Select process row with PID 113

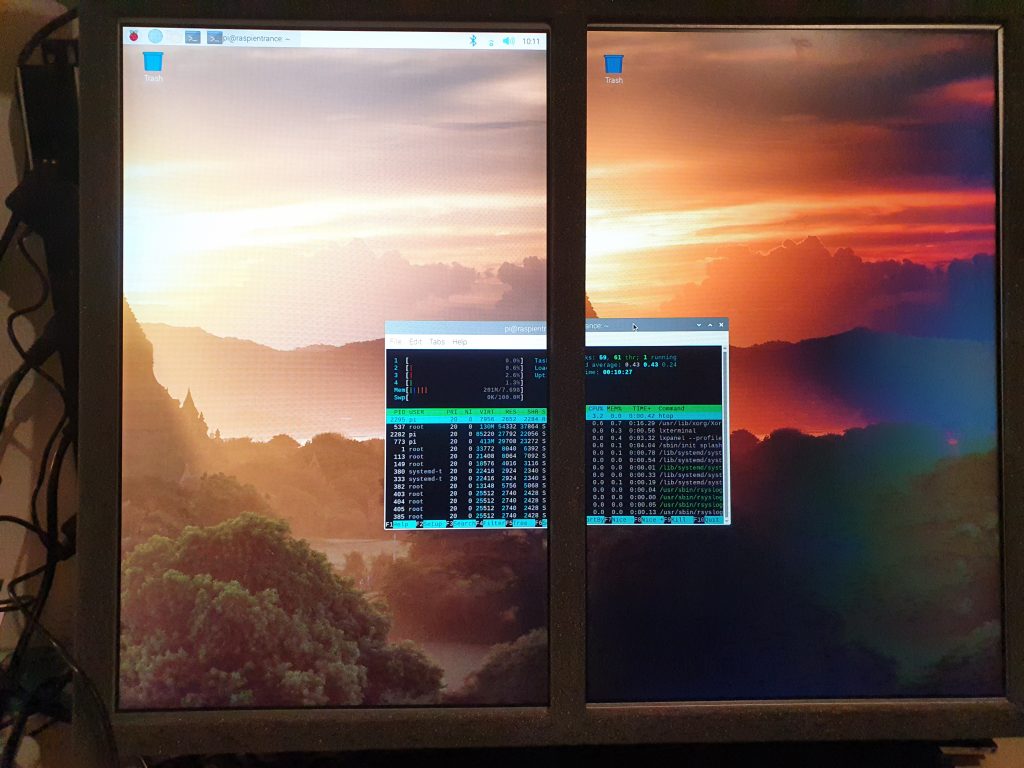(466, 456)
